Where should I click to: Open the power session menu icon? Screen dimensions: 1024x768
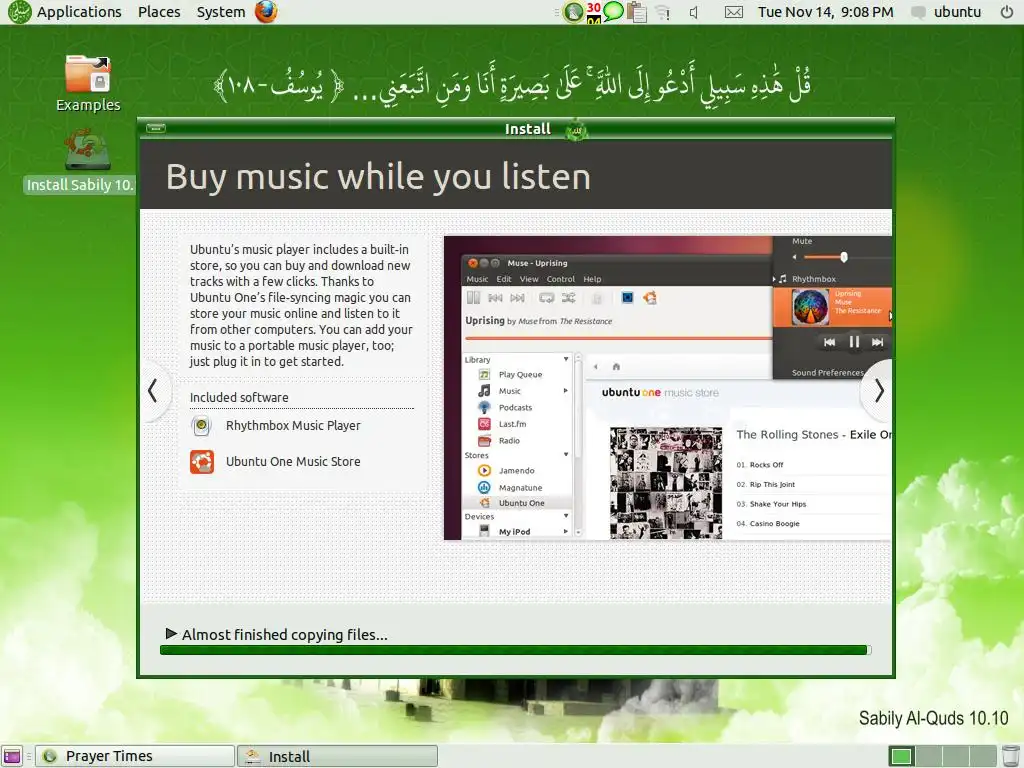tap(1006, 12)
